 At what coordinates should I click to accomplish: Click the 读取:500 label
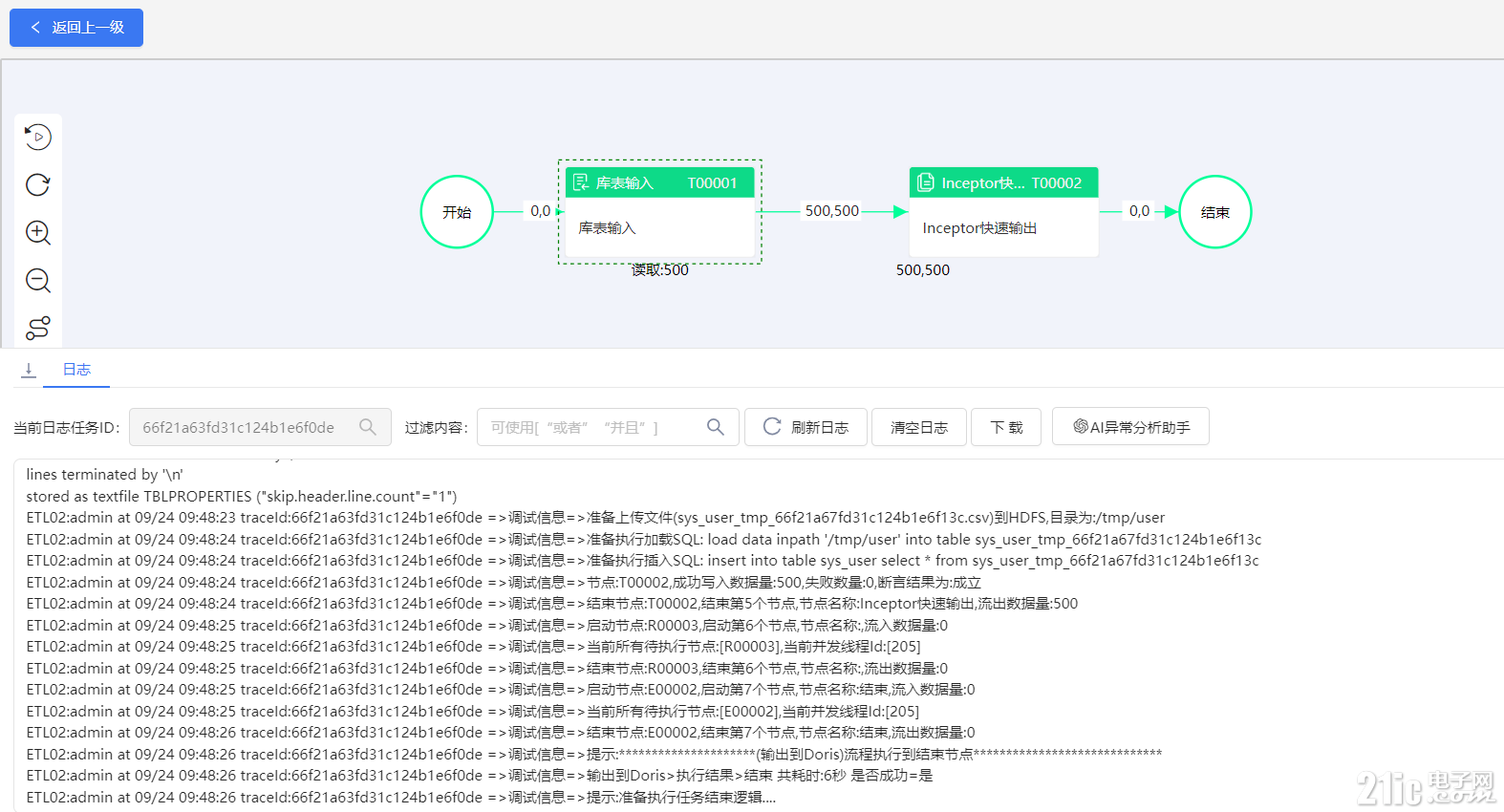[660, 270]
